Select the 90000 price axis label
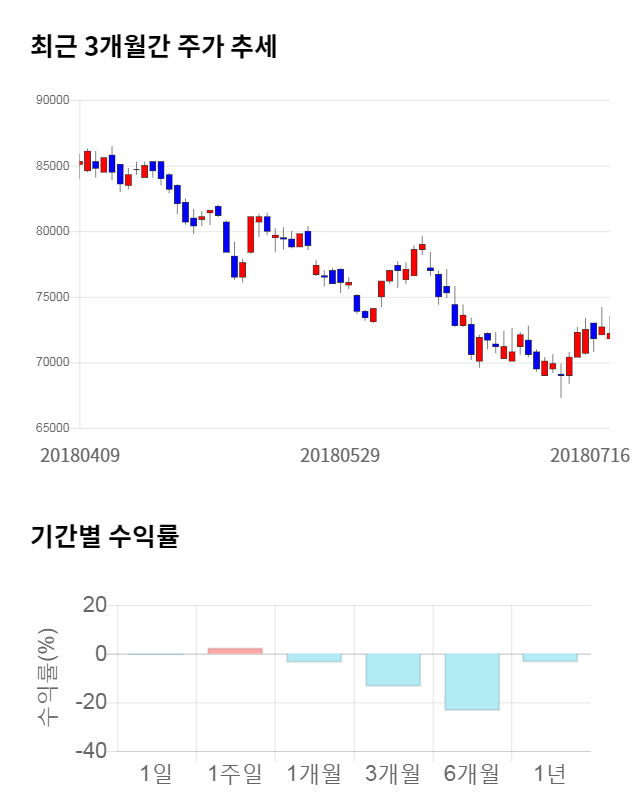The height and width of the screenshot is (810, 640). [50, 100]
